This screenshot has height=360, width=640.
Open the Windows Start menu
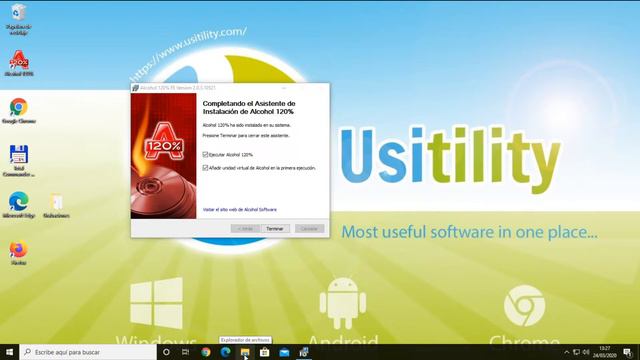(9, 352)
